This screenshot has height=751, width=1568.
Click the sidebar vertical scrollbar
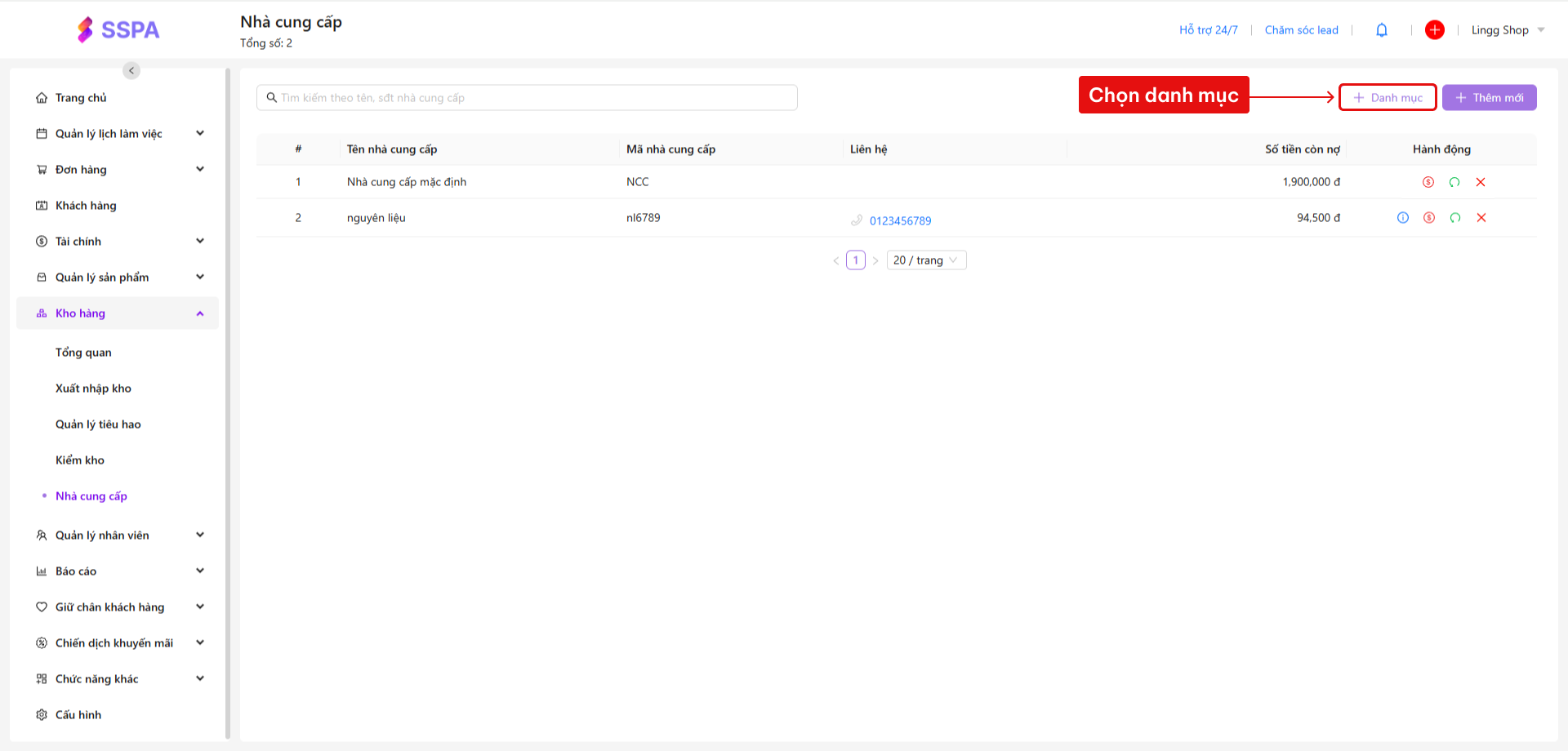pyautogui.click(x=228, y=404)
